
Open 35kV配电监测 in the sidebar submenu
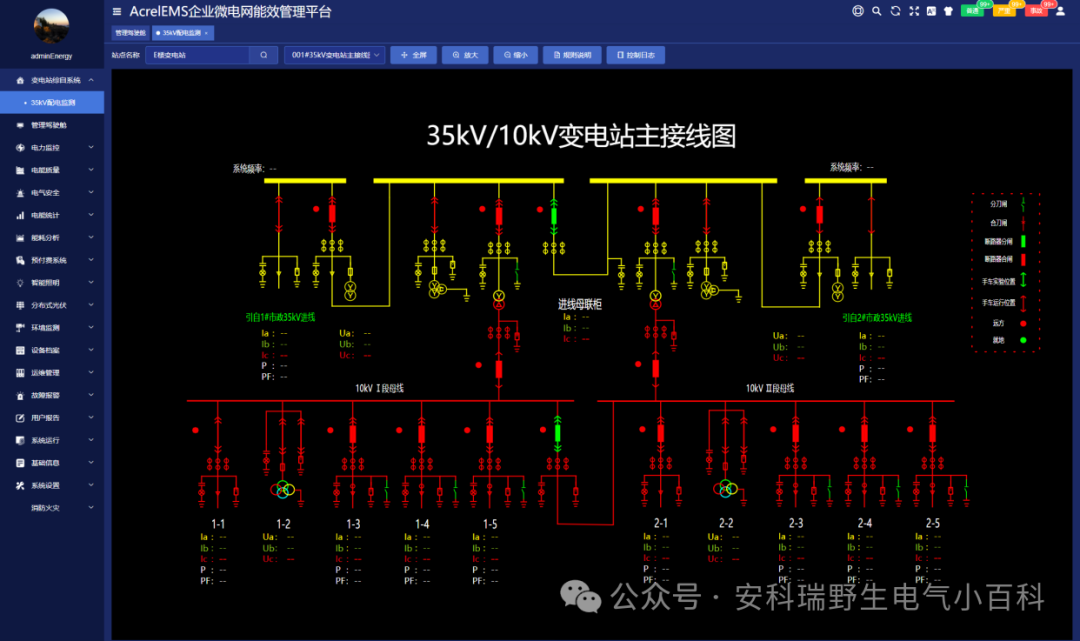[52, 103]
